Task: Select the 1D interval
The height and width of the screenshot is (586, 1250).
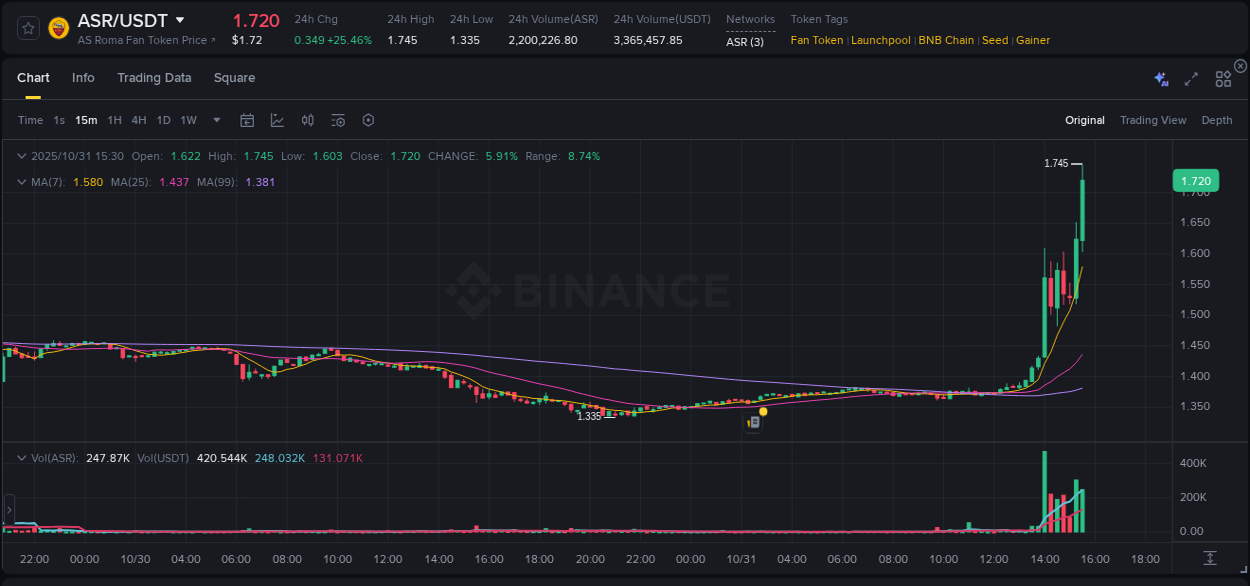Action: [x=163, y=120]
